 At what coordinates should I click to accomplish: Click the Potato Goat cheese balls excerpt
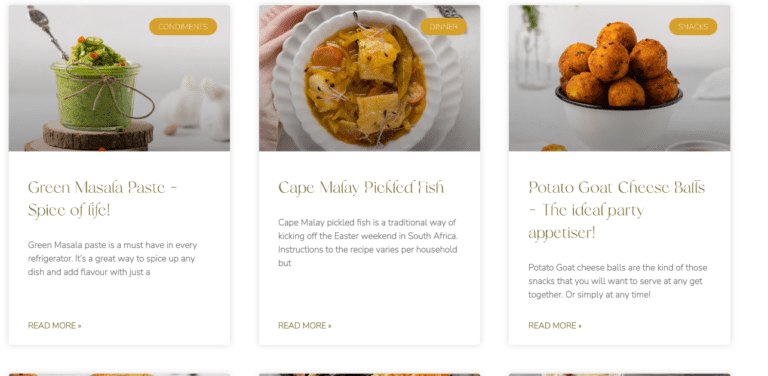pyautogui.click(x=618, y=281)
